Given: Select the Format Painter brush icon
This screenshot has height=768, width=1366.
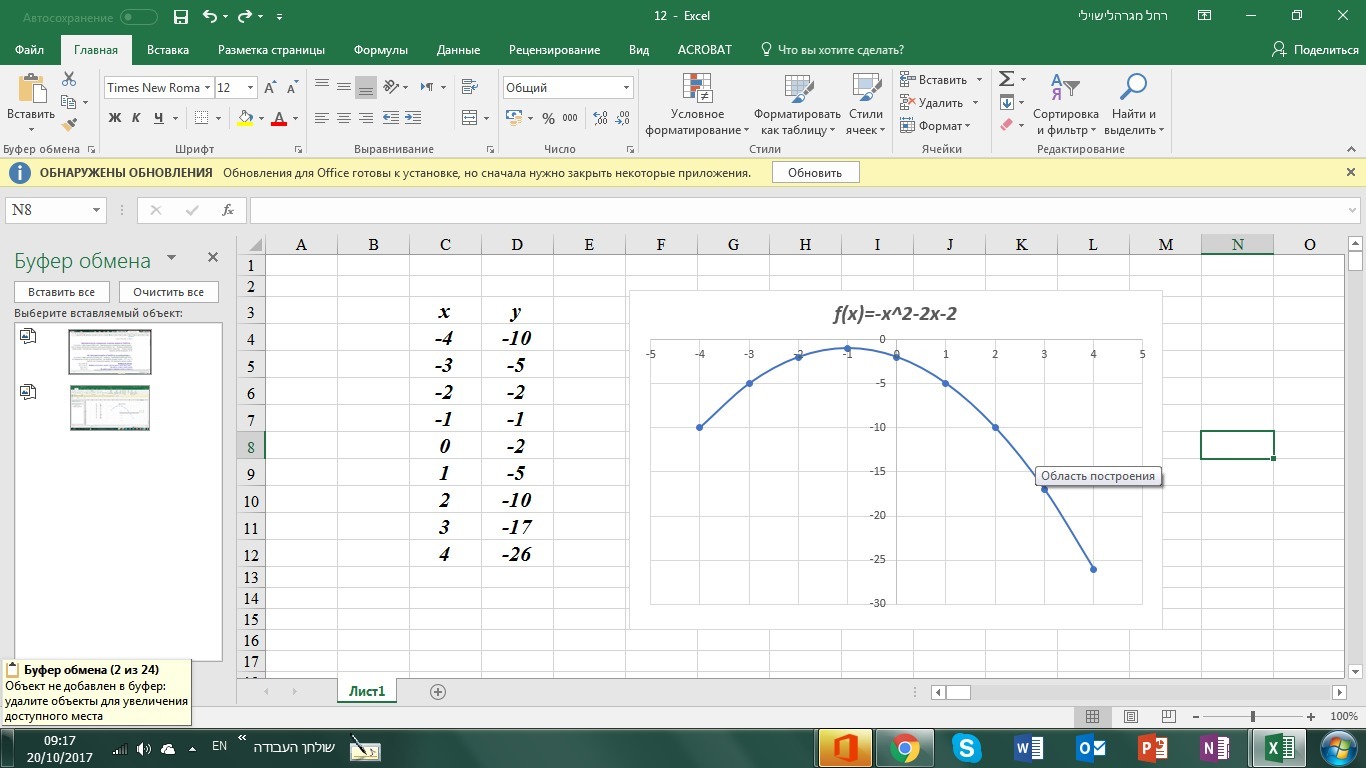Looking at the screenshot, I should coord(69,125).
